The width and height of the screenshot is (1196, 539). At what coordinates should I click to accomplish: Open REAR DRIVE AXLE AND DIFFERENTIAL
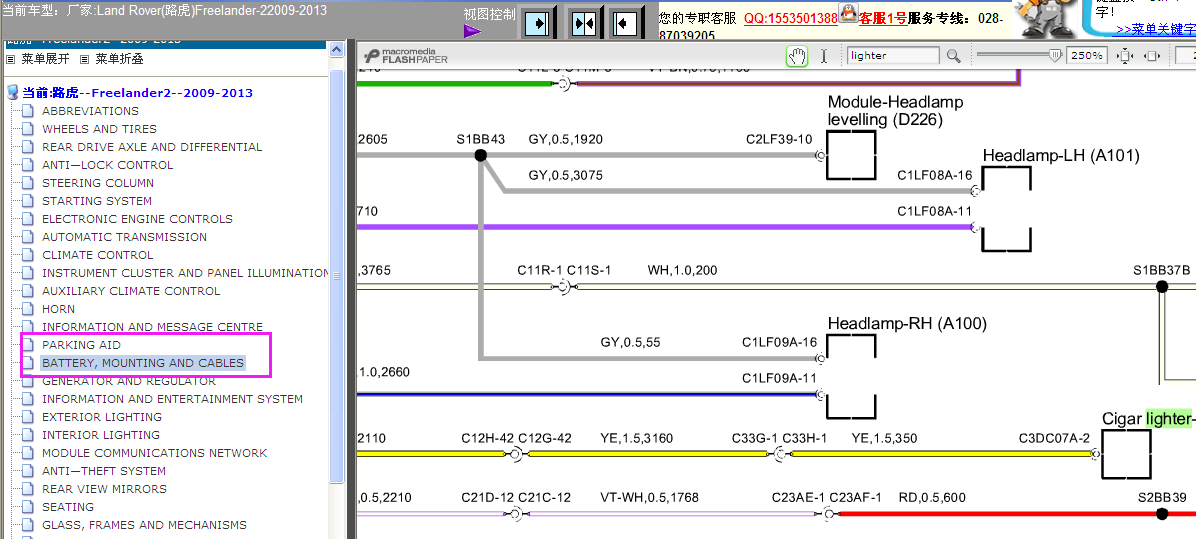coord(152,147)
